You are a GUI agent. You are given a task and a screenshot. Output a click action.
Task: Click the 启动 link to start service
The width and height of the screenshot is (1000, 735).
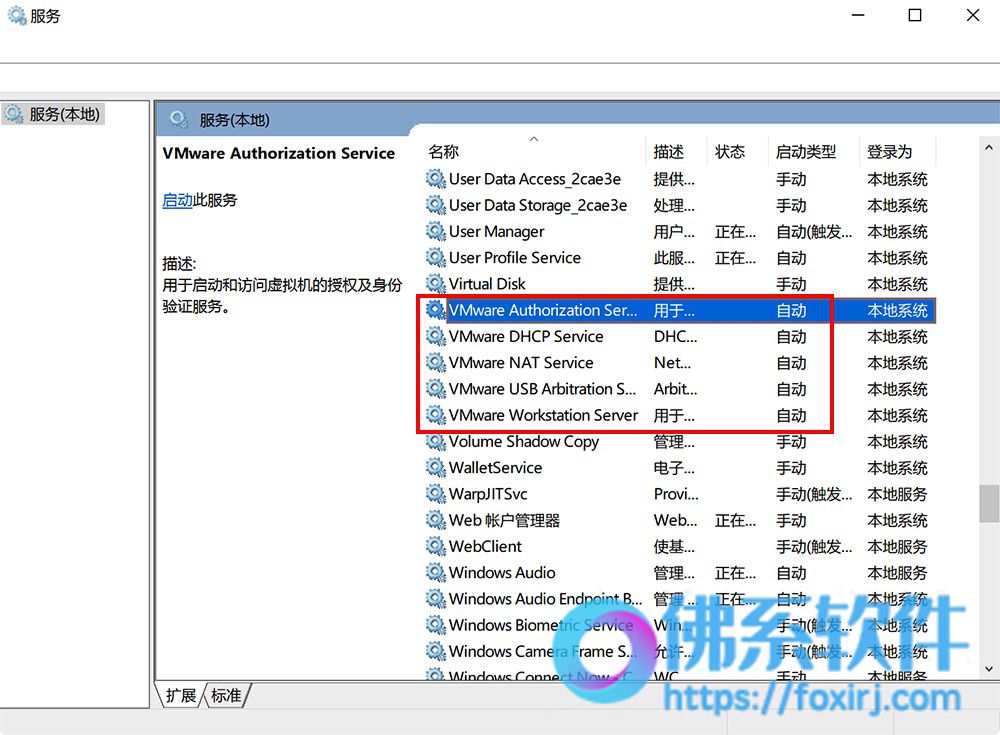tap(177, 200)
